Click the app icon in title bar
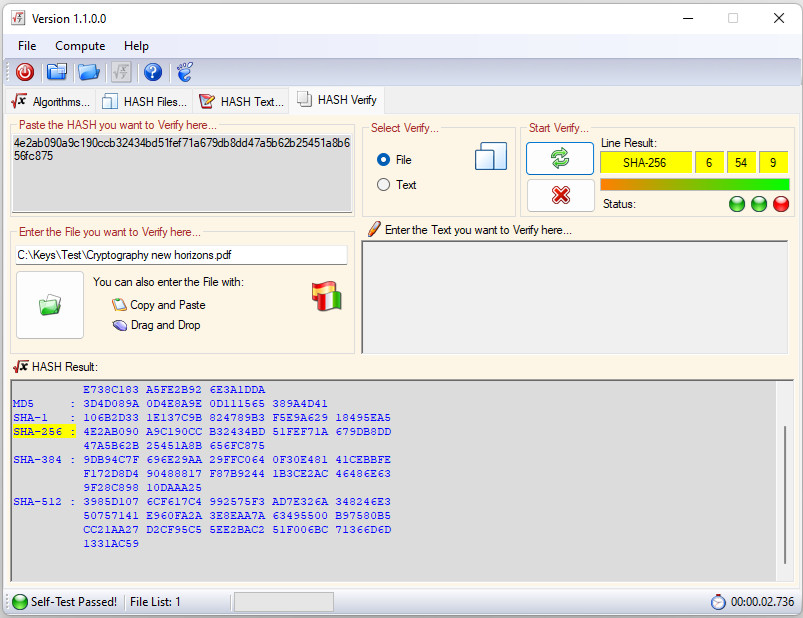 pyautogui.click(x=18, y=18)
